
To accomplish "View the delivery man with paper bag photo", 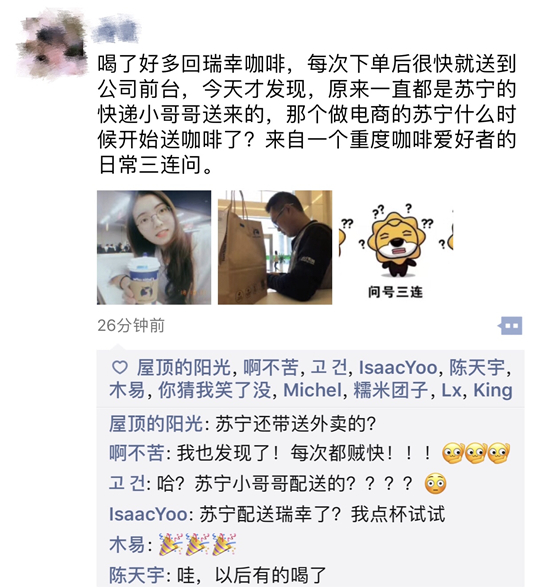I will (275, 247).
